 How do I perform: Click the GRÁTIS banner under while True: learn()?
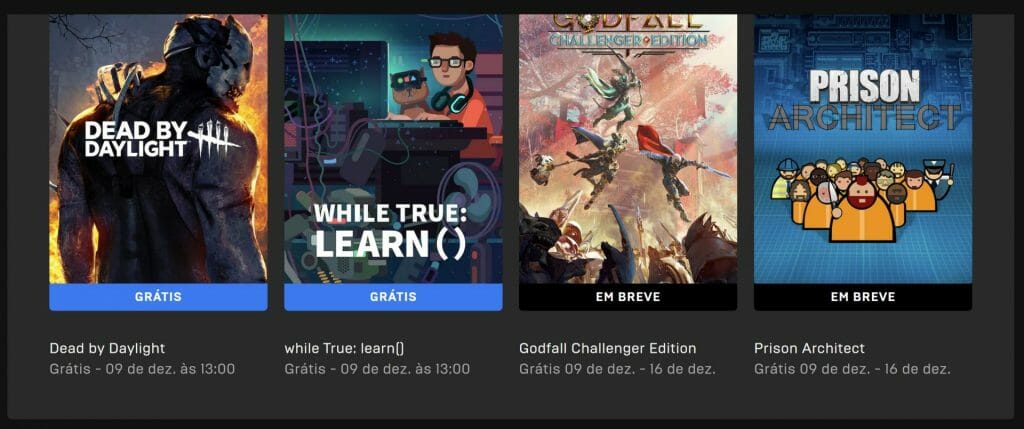pos(393,297)
